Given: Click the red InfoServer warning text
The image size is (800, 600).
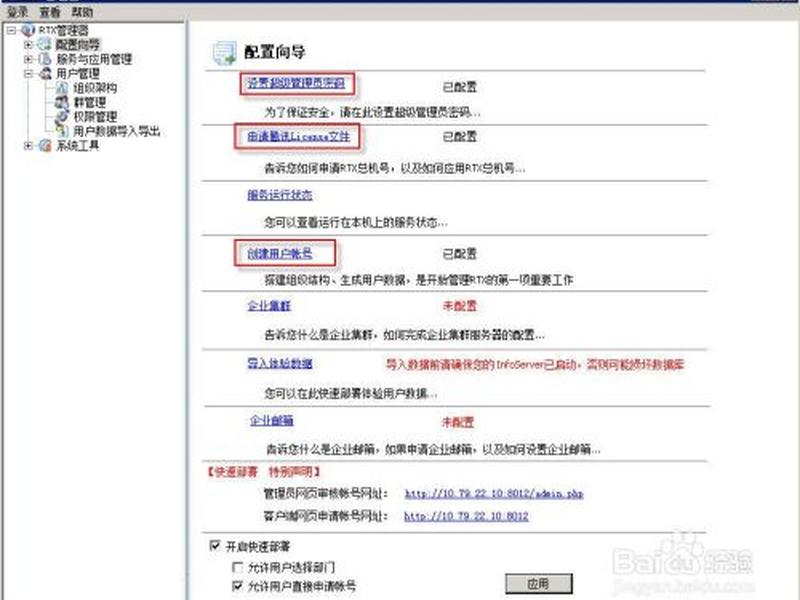Looking at the screenshot, I should (535, 364).
